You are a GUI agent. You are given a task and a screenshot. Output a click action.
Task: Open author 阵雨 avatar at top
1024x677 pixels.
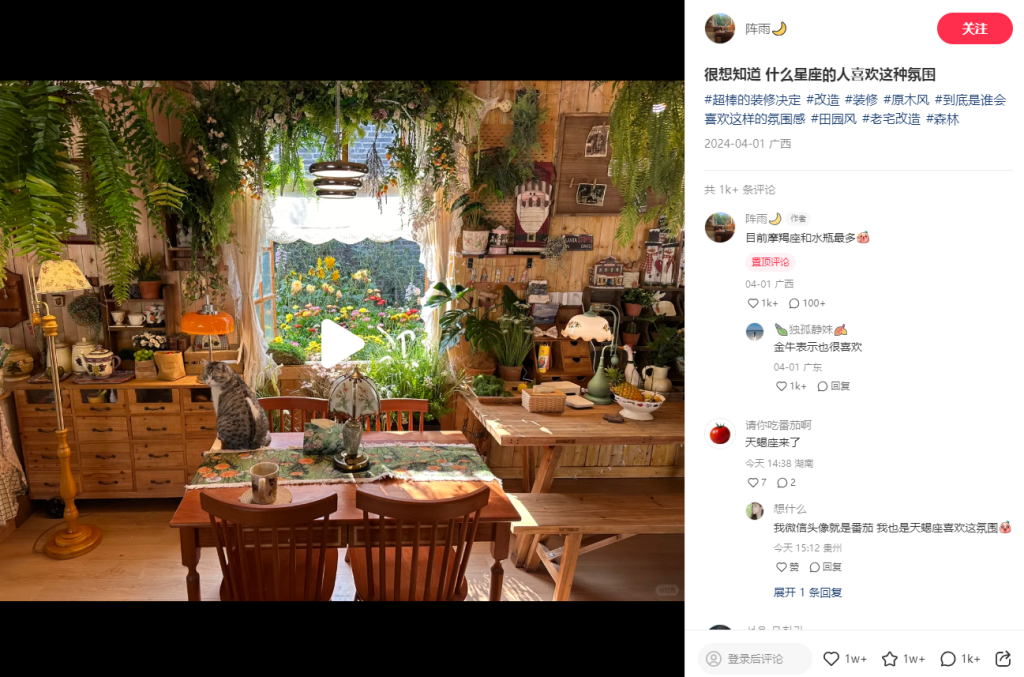[720, 29]
